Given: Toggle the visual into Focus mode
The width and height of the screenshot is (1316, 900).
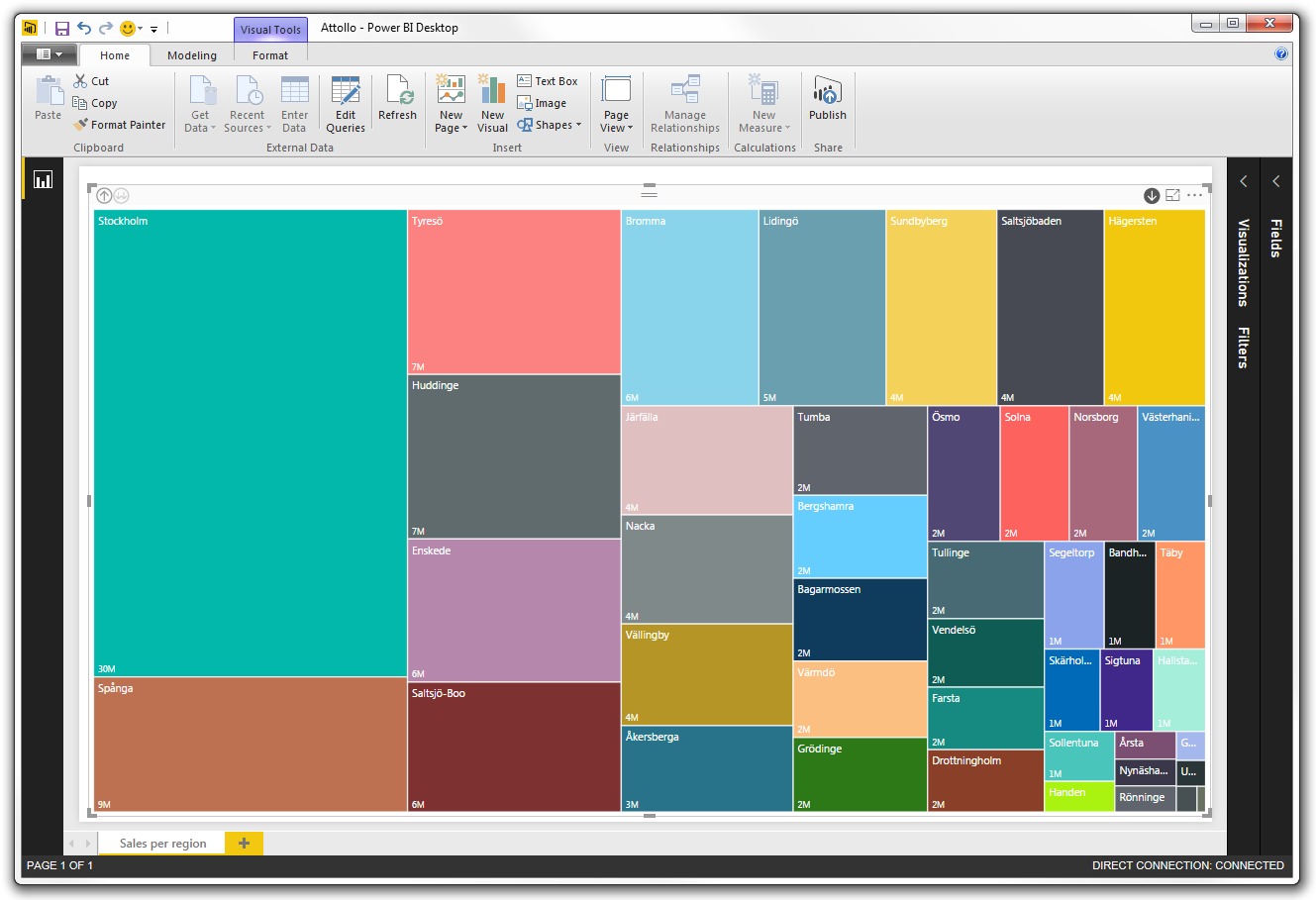Looking at the screenshot, I should tap(1172, 195).
